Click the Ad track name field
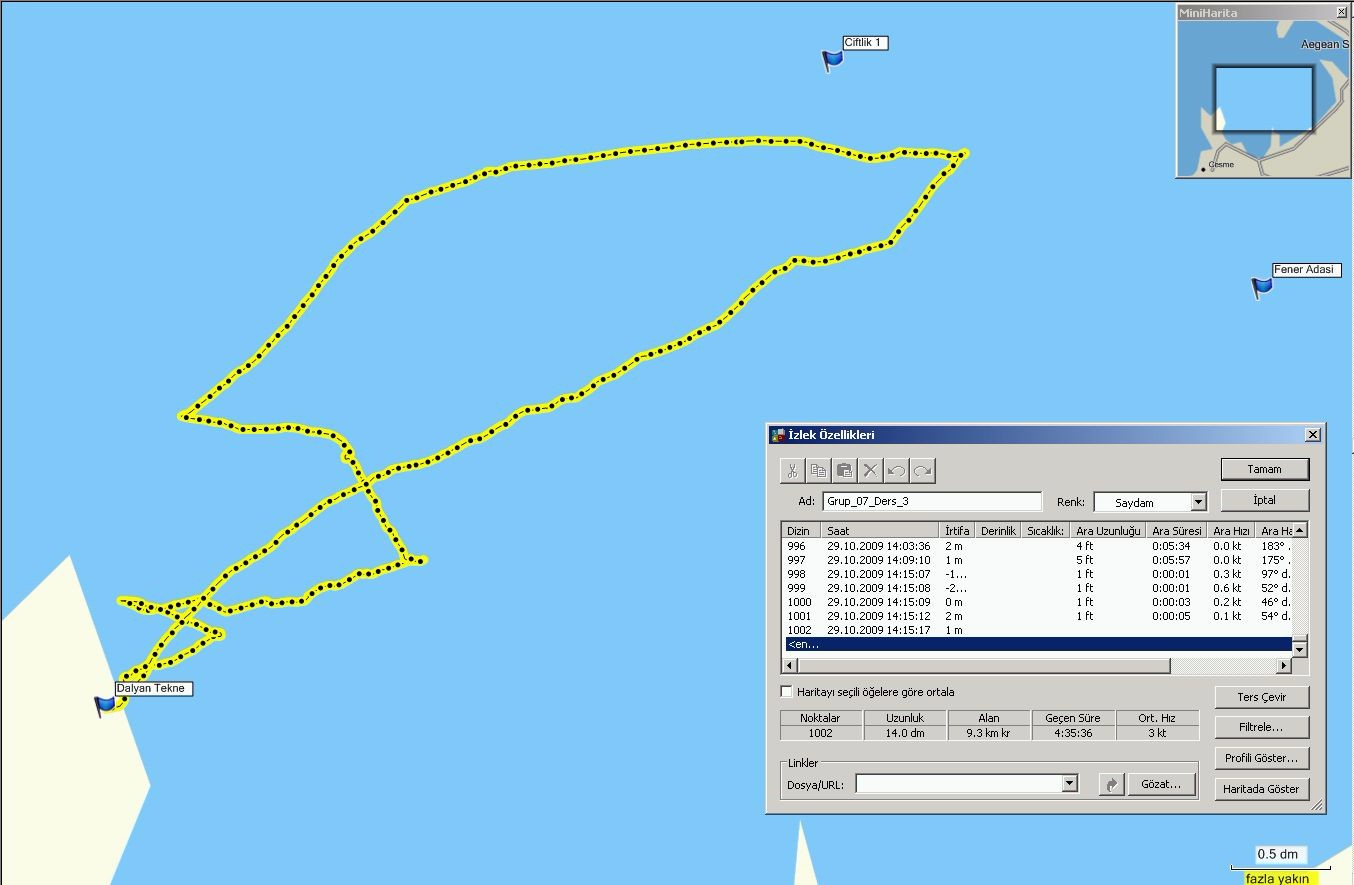The height and width of the screenshot is (885, 1354). pos(932,502)
